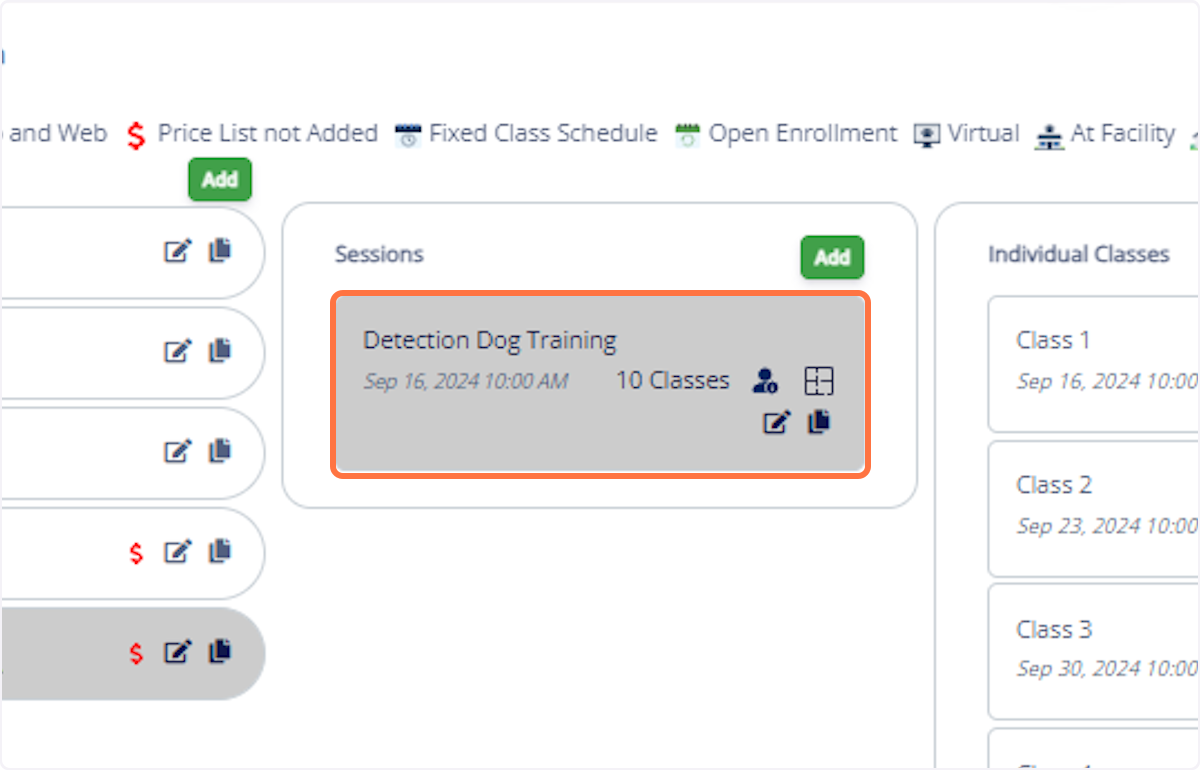
Task: Click the Open Enrollment calendar icon
Action: click(687, 135)
